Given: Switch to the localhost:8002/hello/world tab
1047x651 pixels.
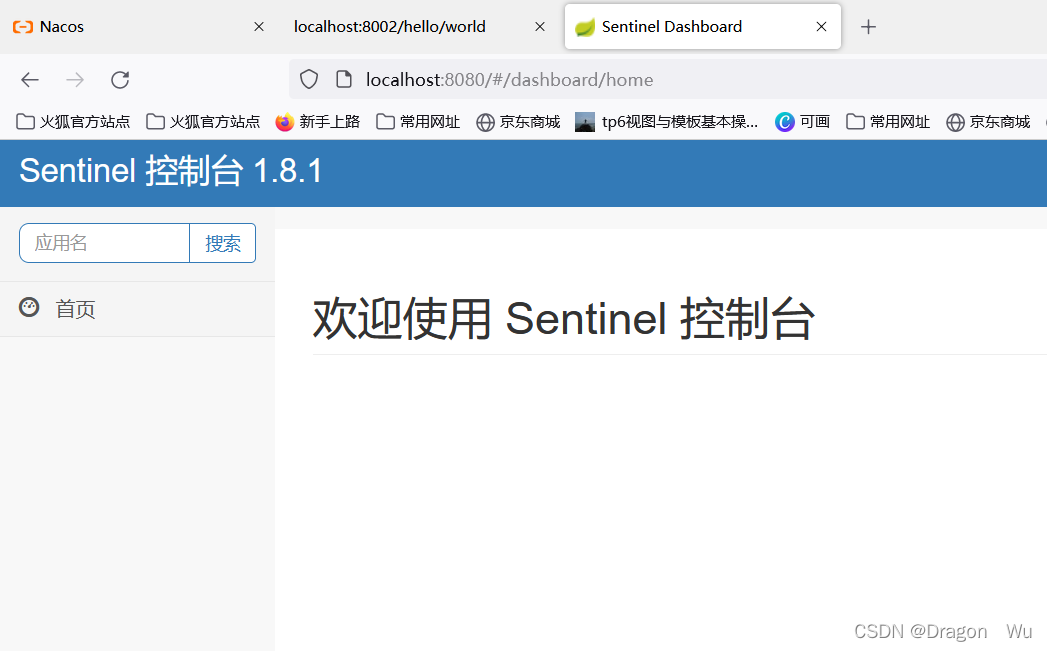Looking at the screenshot, I should coord(421,27).
